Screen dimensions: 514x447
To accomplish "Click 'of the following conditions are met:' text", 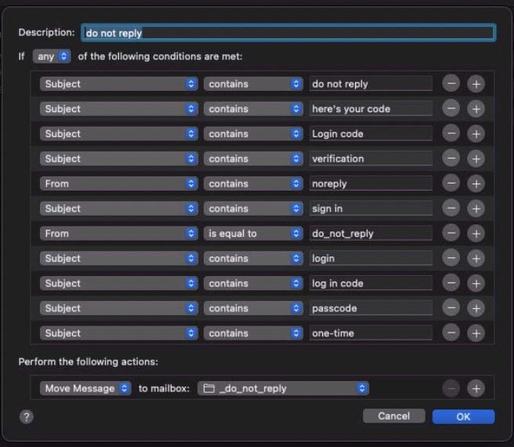I will point(160,56).
